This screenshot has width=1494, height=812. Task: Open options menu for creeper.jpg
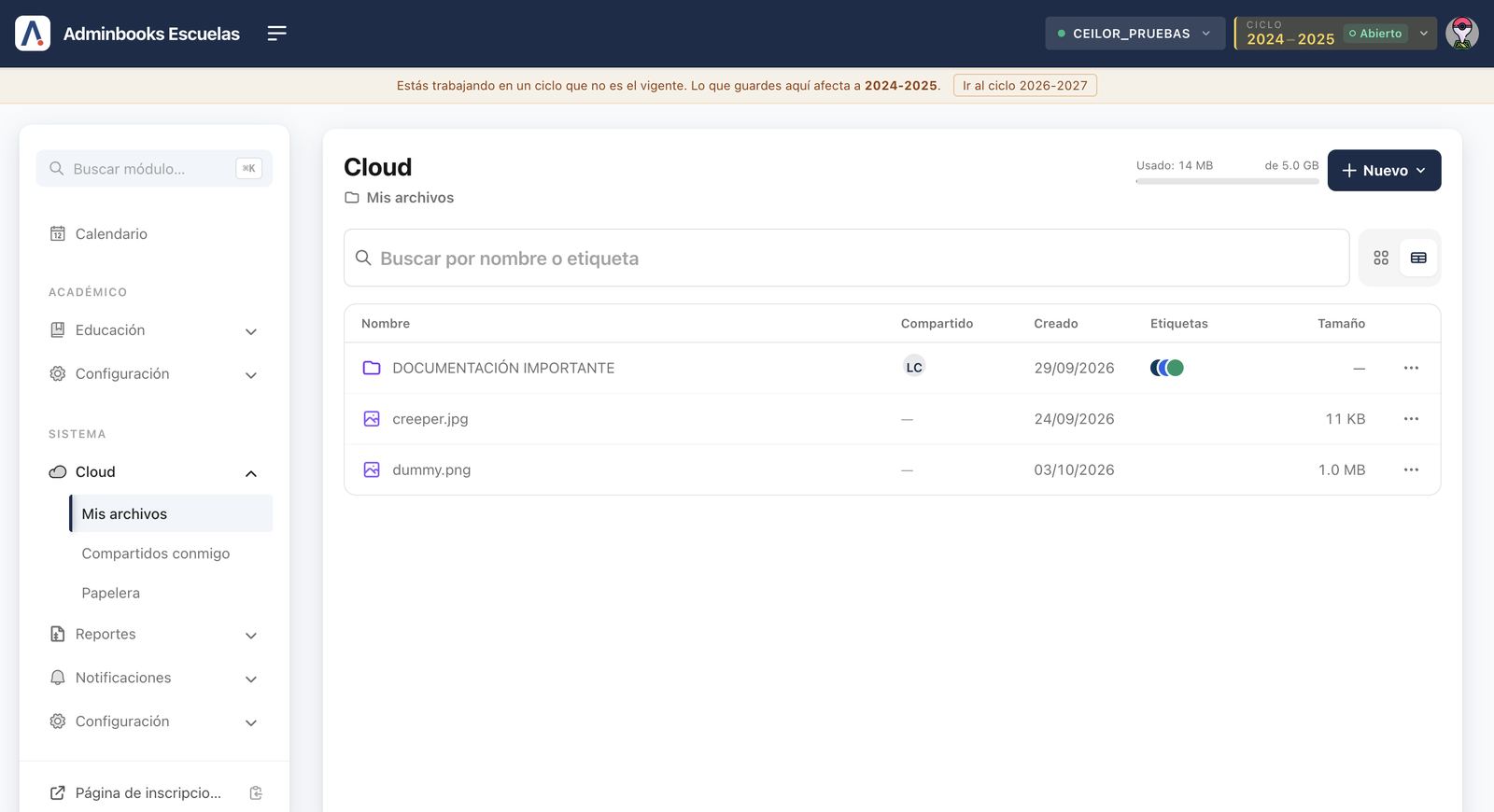click(1411, 419)
